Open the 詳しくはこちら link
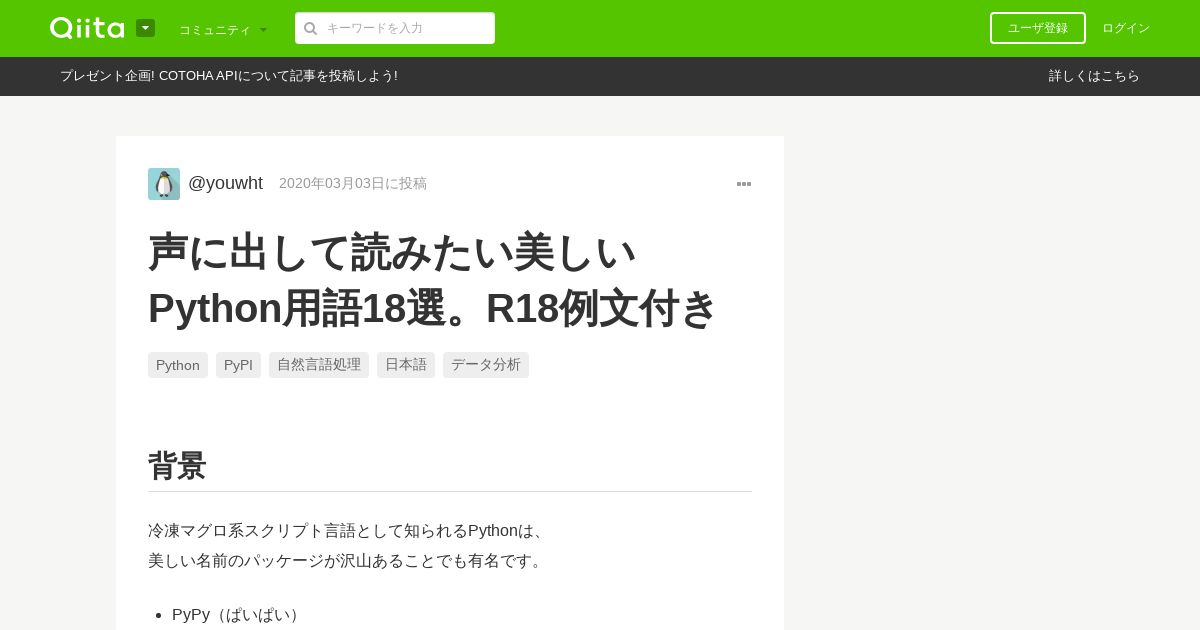The width and height of the screenshot is (1200, 630). click(x=1094, y=76)
